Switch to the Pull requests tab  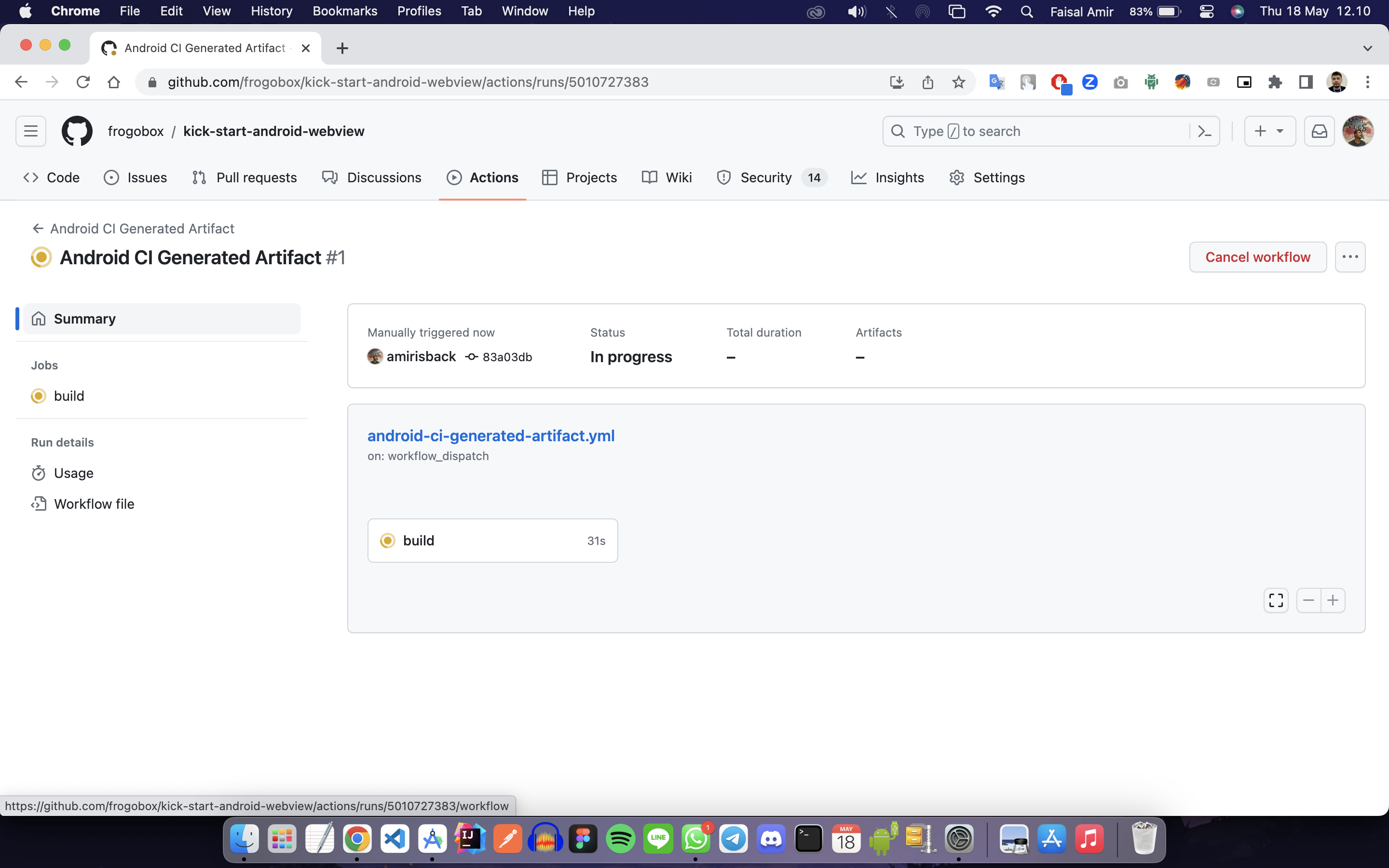tap(245, 177)
